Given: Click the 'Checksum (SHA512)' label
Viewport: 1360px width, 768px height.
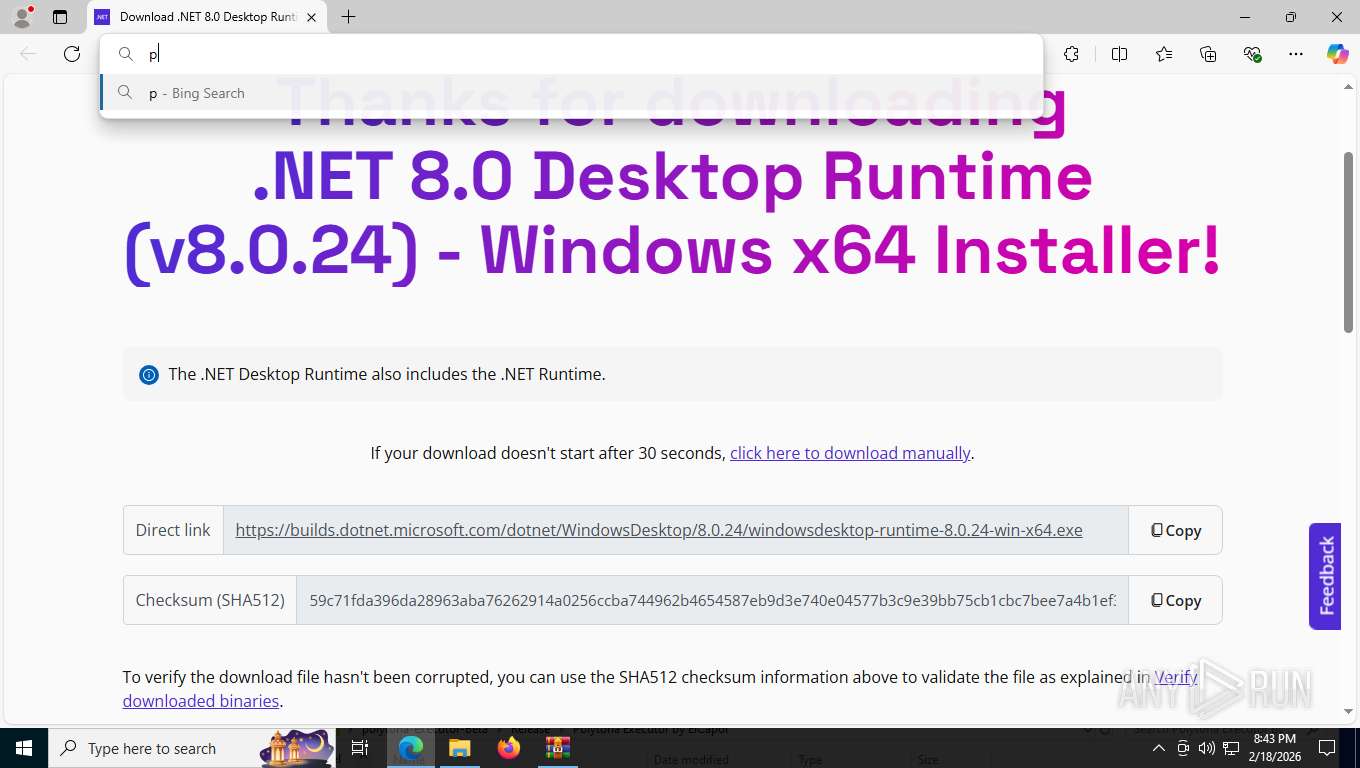Looking at the screenshot, I should click(x=210, y=600).
